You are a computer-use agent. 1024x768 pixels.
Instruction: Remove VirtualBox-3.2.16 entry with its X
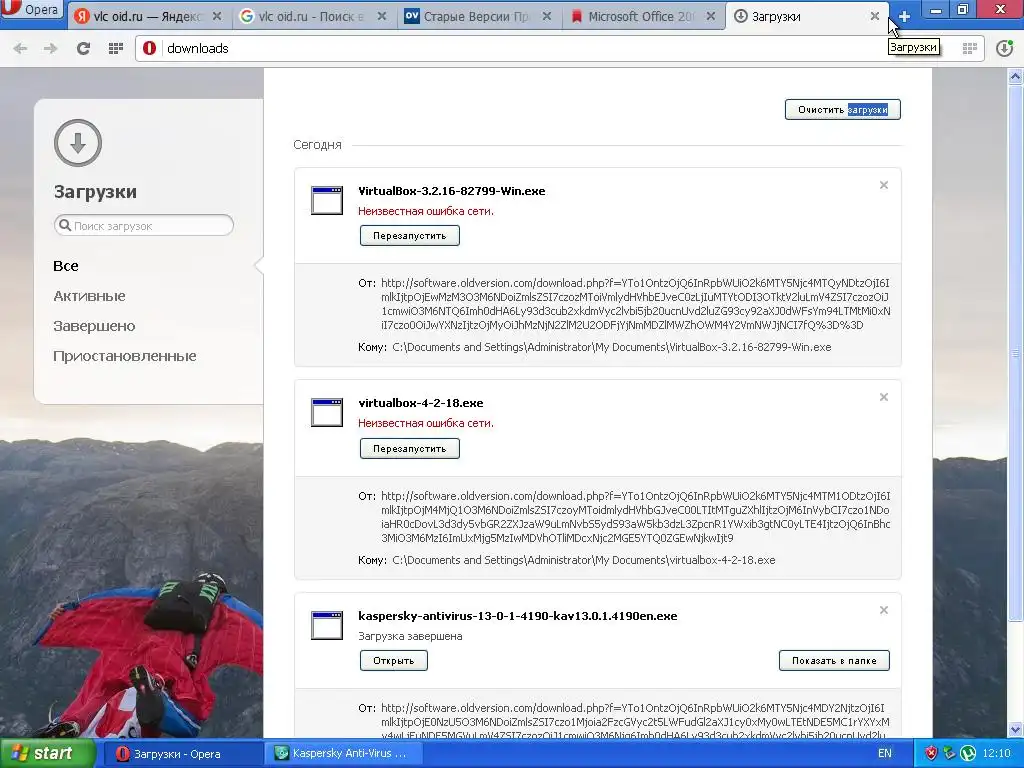tap(884, 185)
